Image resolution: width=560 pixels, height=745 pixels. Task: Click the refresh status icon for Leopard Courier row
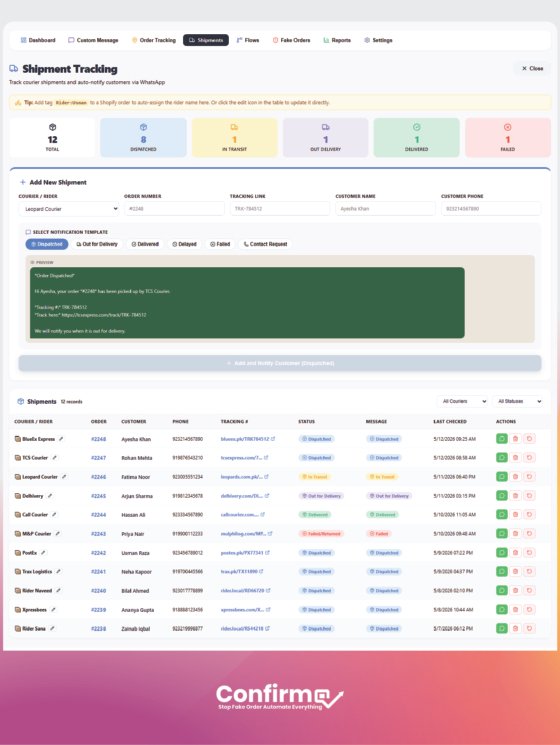pos(529,477)
